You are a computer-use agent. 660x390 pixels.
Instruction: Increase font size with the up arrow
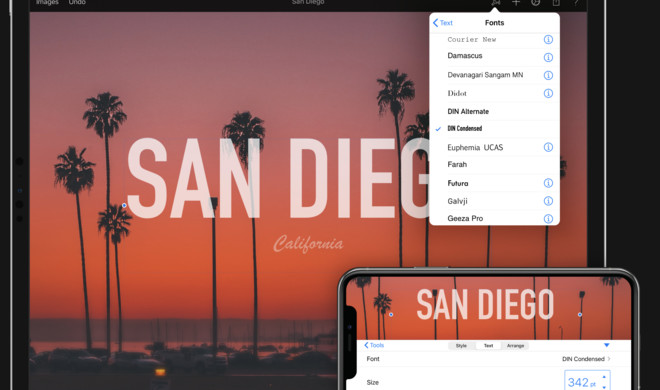point(604,377)
